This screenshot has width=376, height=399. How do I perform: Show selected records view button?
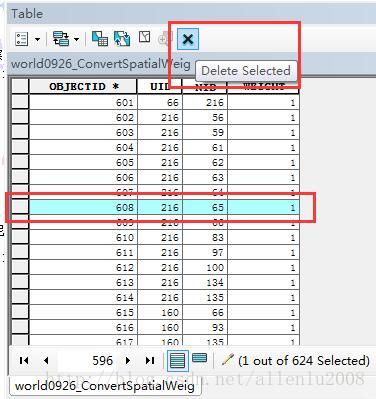(200, 358)
